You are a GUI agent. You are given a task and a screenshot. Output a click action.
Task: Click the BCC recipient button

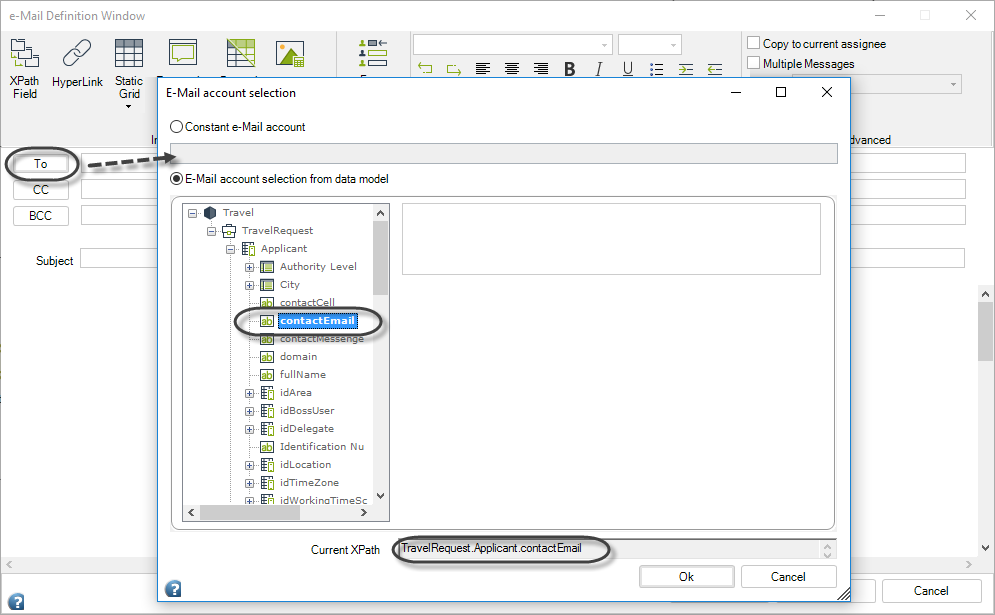(41, 216)
